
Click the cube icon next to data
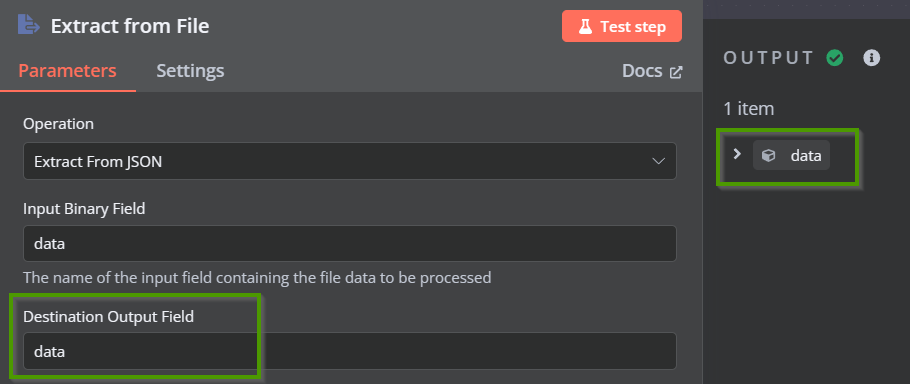(768, 155)
